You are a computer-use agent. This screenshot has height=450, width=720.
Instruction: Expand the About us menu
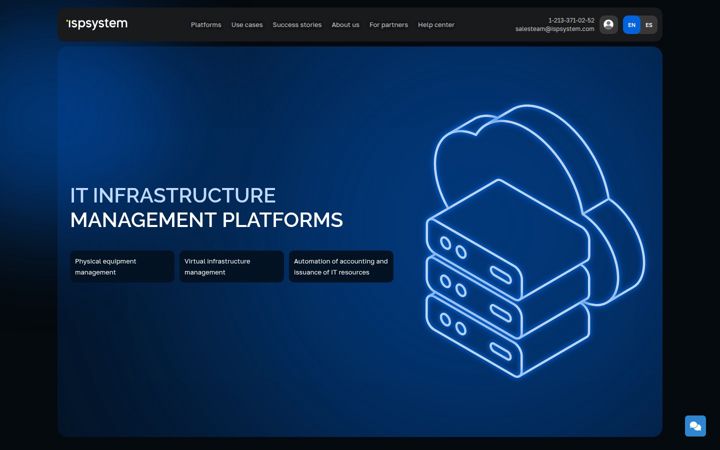345,25
